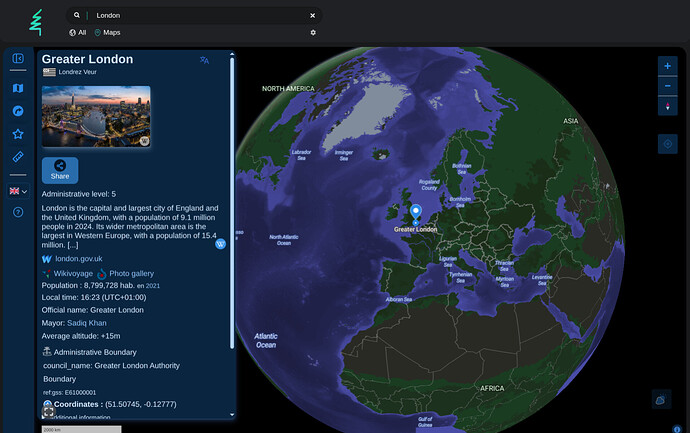690x433 pixels.
Task: Click fullscreen expand icon in panel corner
Action: click(x=48, y=412)
